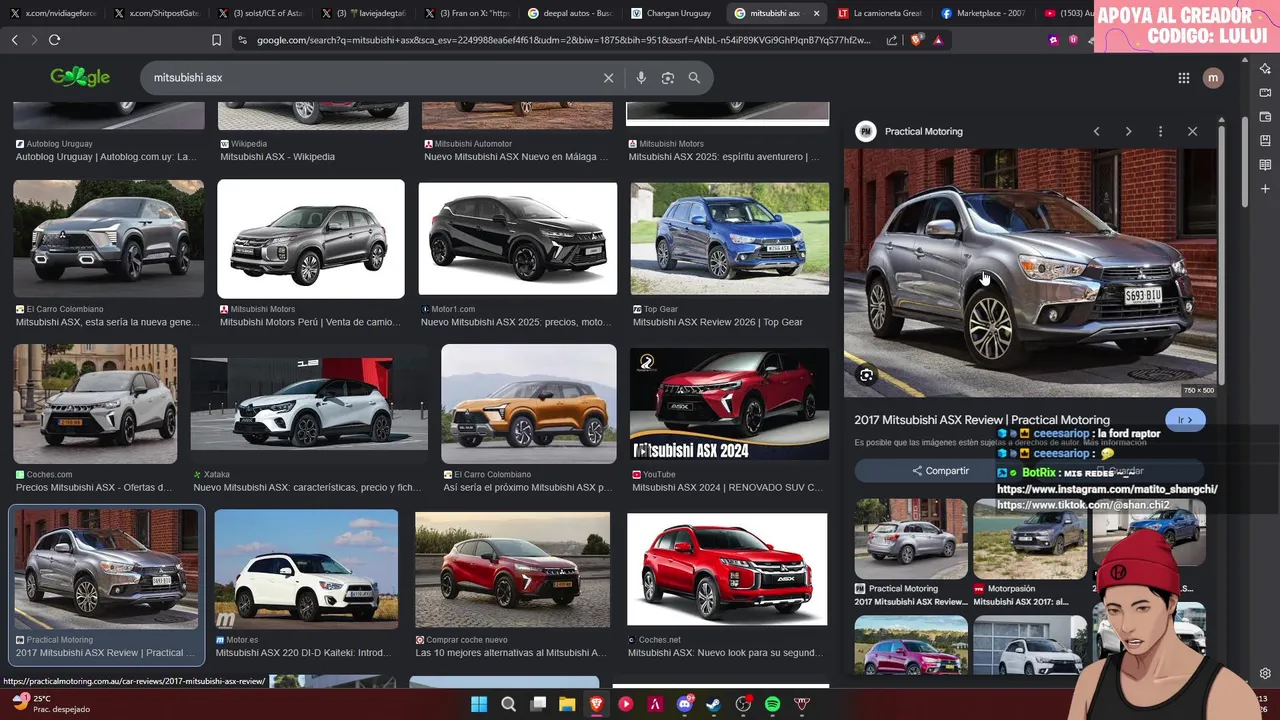Image resolution: width=1280 pixels, height=720 pixels.
Task: Open the '2017 Mitsubishi ASX Review | Practical Motoring' title
Action: tap(982, 420)
